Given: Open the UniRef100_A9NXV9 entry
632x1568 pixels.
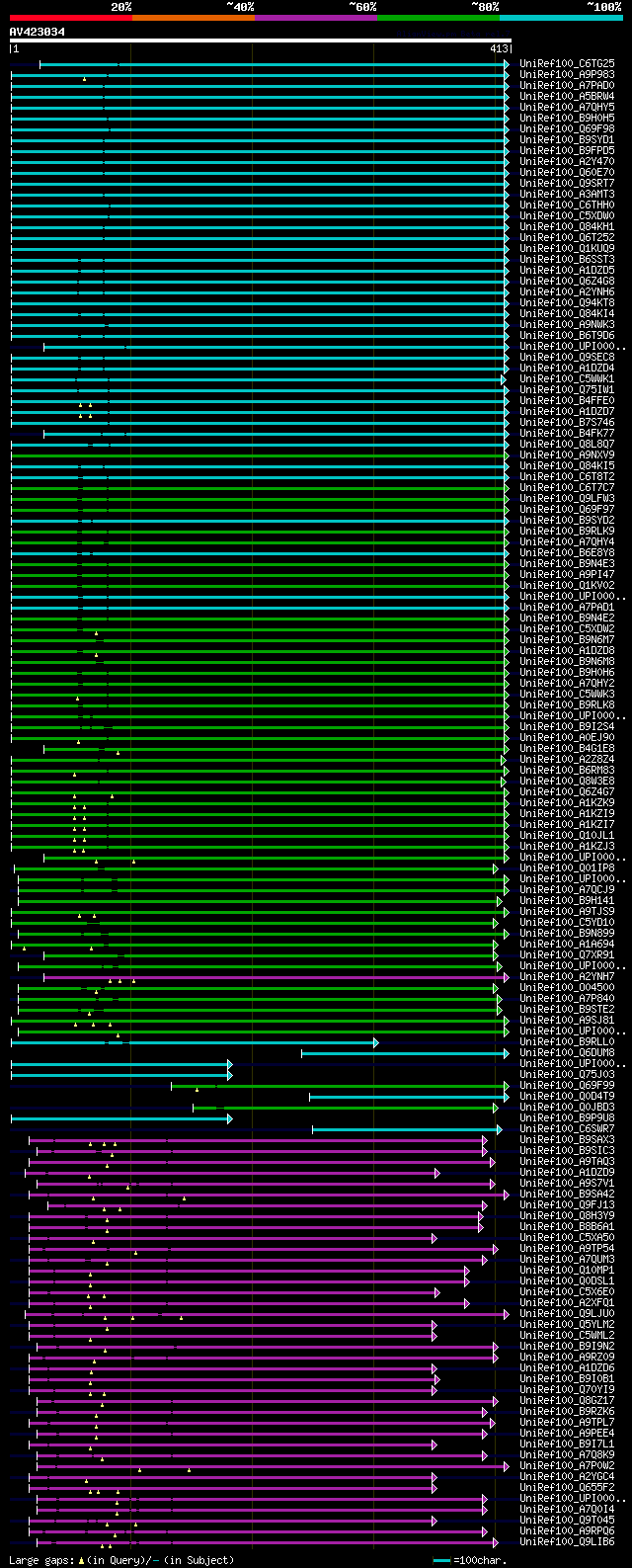Looking at the screenshot, I should [567, 454].
